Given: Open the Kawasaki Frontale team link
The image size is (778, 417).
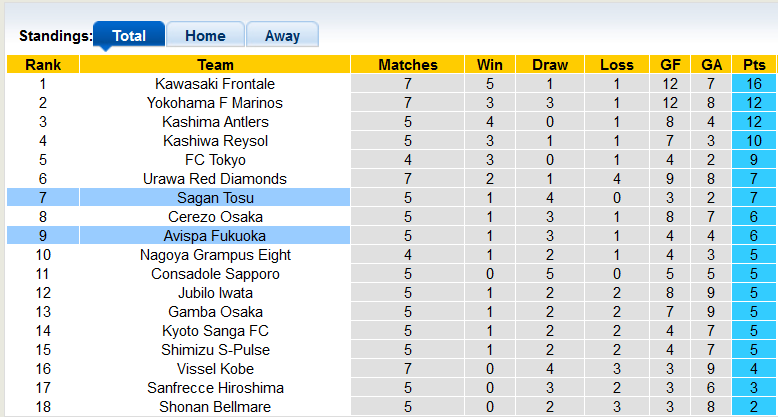Looking at the screenshot, I should point(215,83).
